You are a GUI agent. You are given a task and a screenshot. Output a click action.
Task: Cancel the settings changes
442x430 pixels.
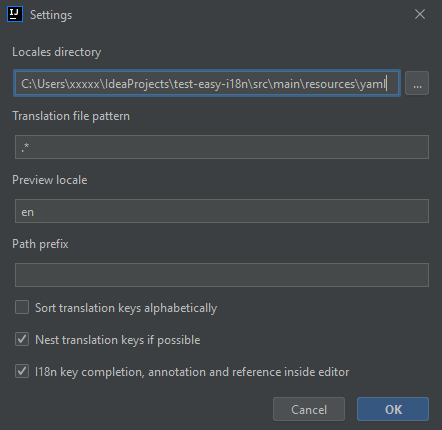tap(309, 409)
